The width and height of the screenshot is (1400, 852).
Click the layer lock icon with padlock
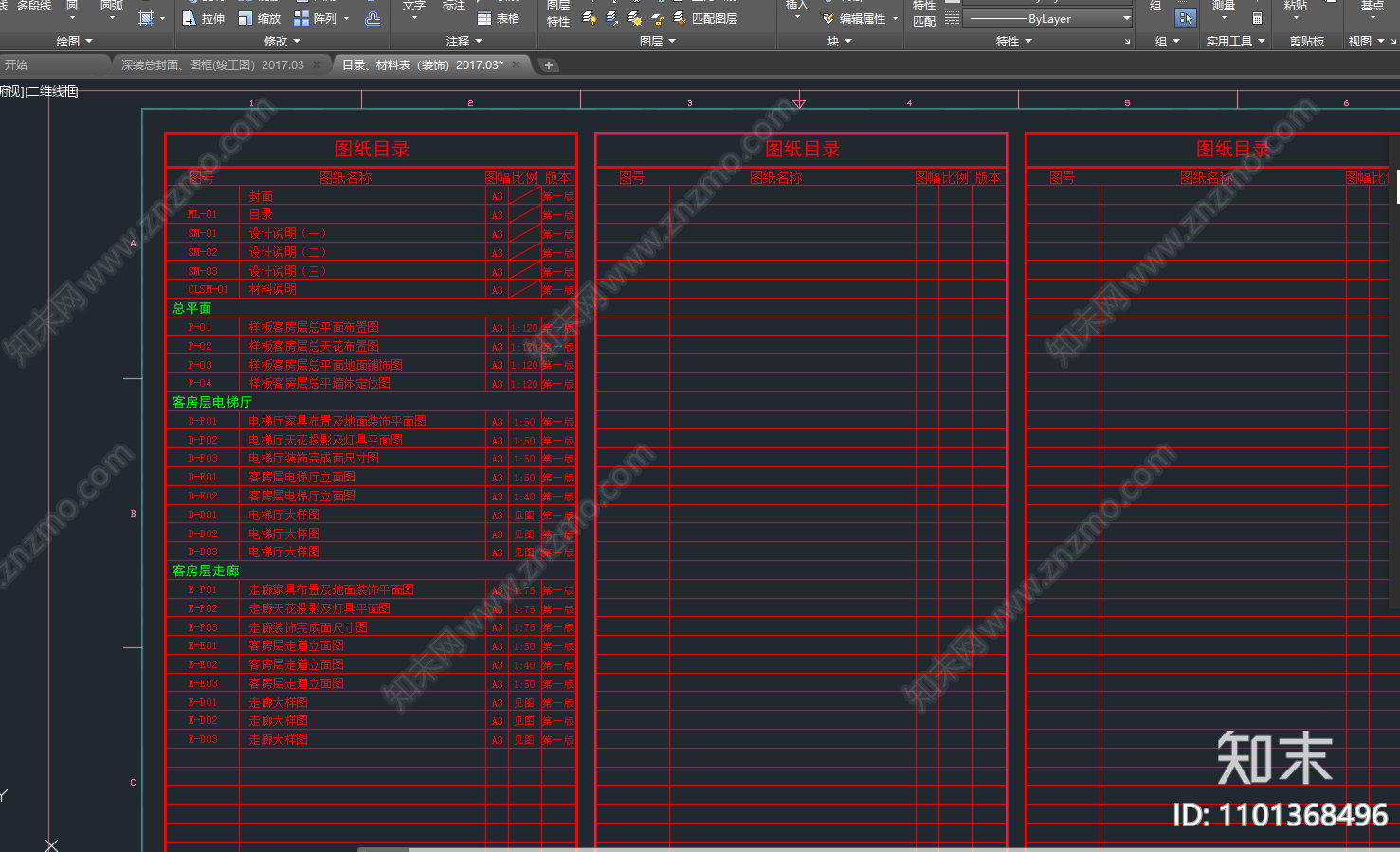coord(657,18)
